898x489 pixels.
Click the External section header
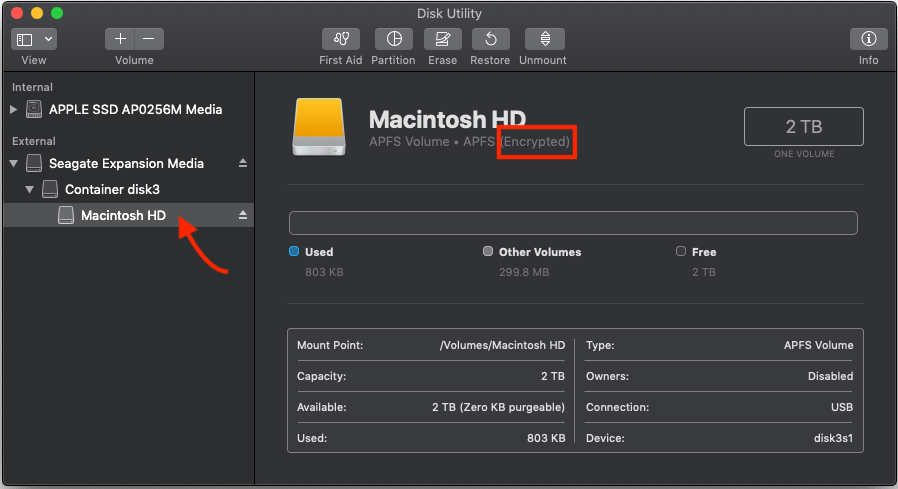tap(34, 141)
